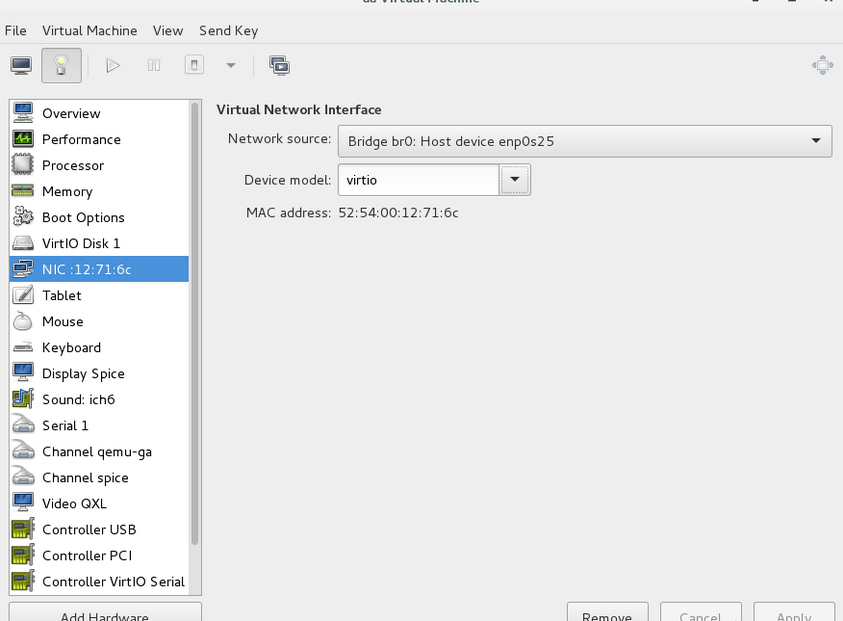
Task: Open the snapshots manager
Action: coord(280,66)
